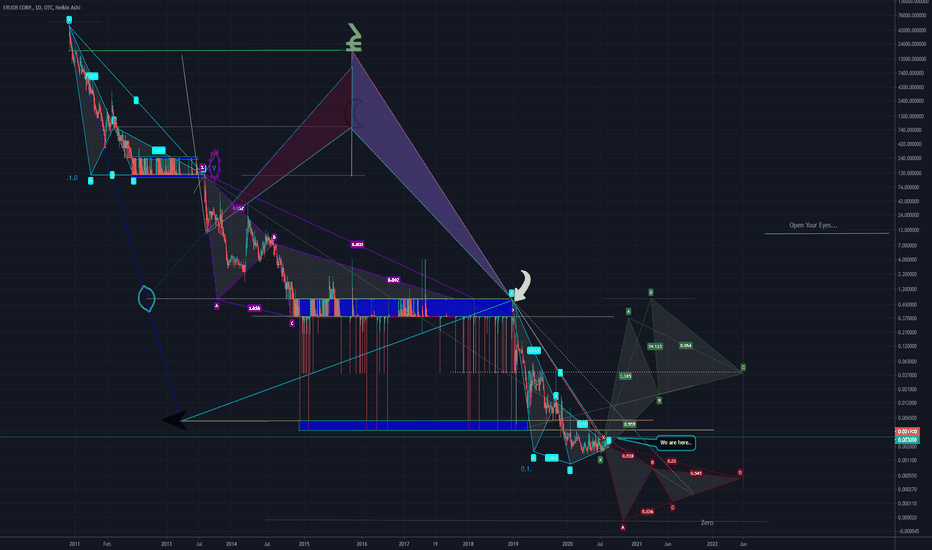This screenshot has height=550, width=932.
Task: Click the 2022 label on time axis
Action: coord(712,543)
